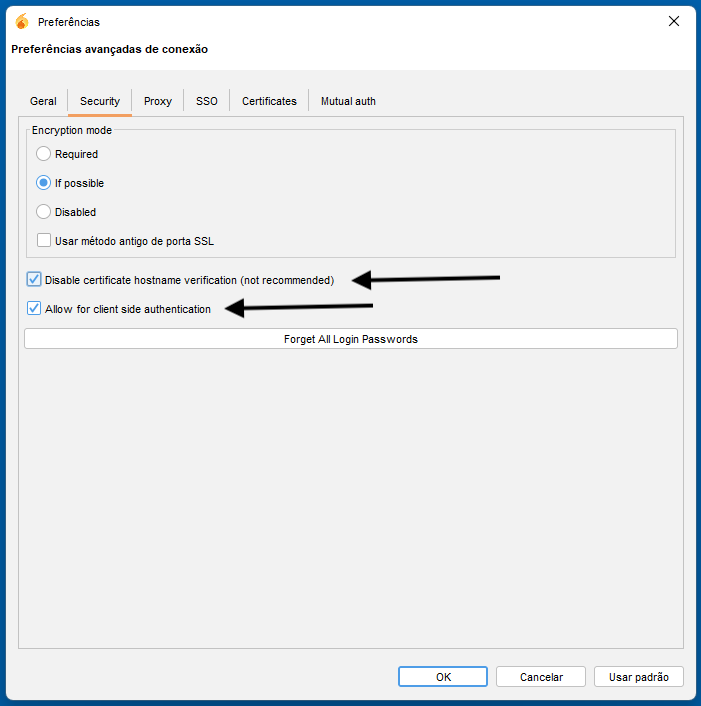Screen dimensions: 701x706
Task: Click the Spark flame icon in title bar
Action: [22, 21]
